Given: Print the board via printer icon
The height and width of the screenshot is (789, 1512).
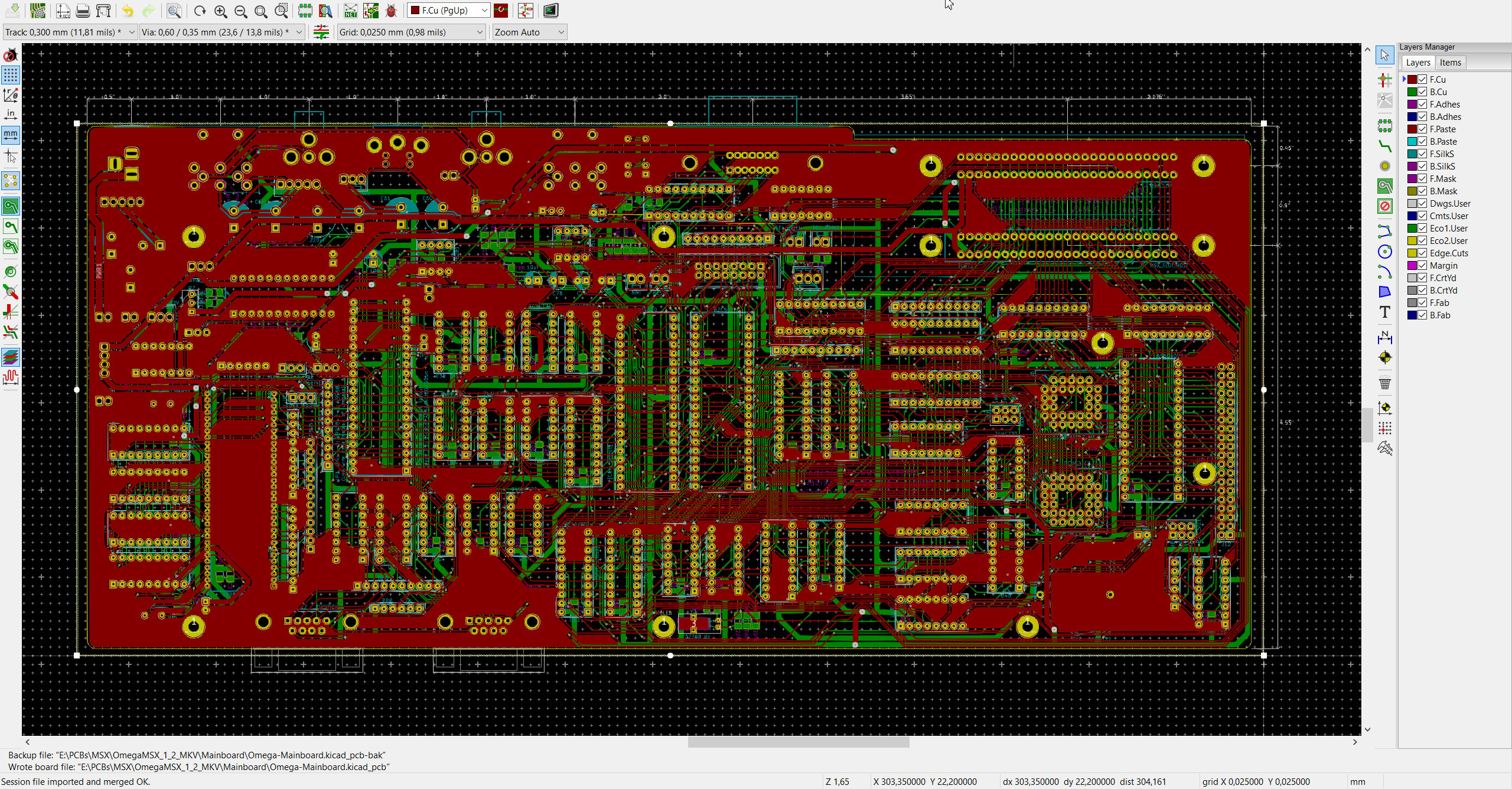Looking at the screenshot, I should click(x=83, y=11).
